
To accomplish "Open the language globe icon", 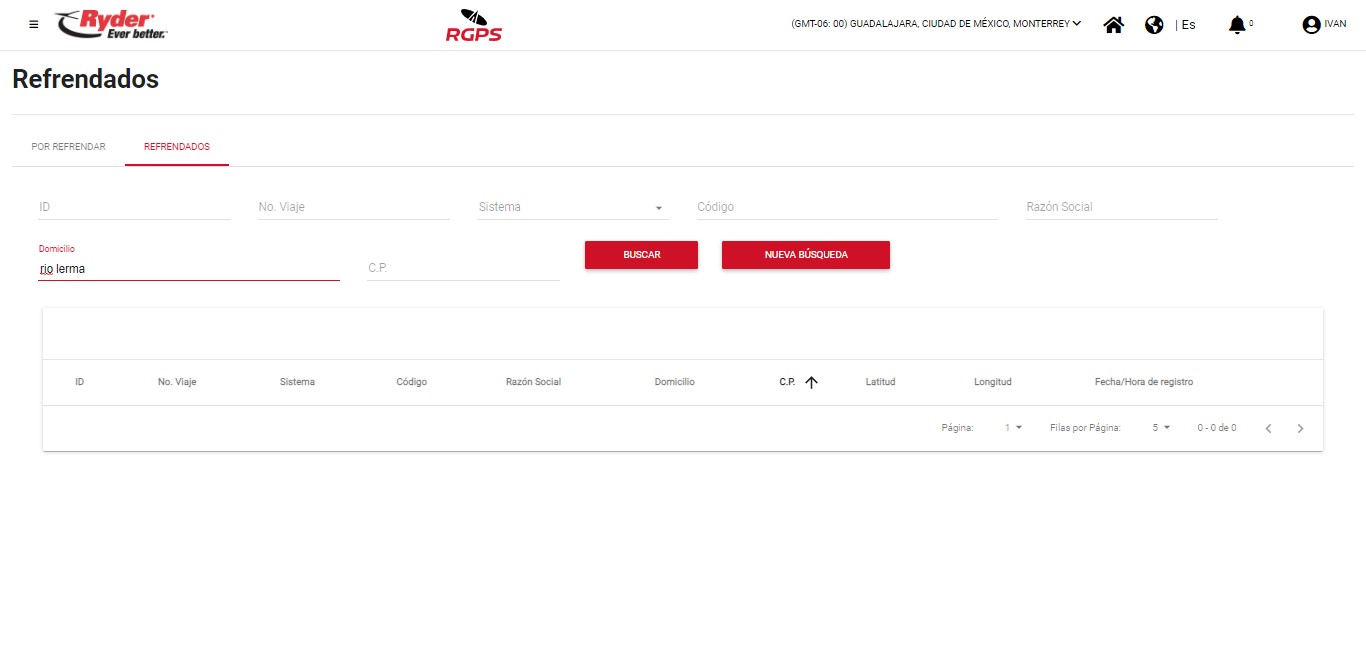I will click(x=1154, y=25).
